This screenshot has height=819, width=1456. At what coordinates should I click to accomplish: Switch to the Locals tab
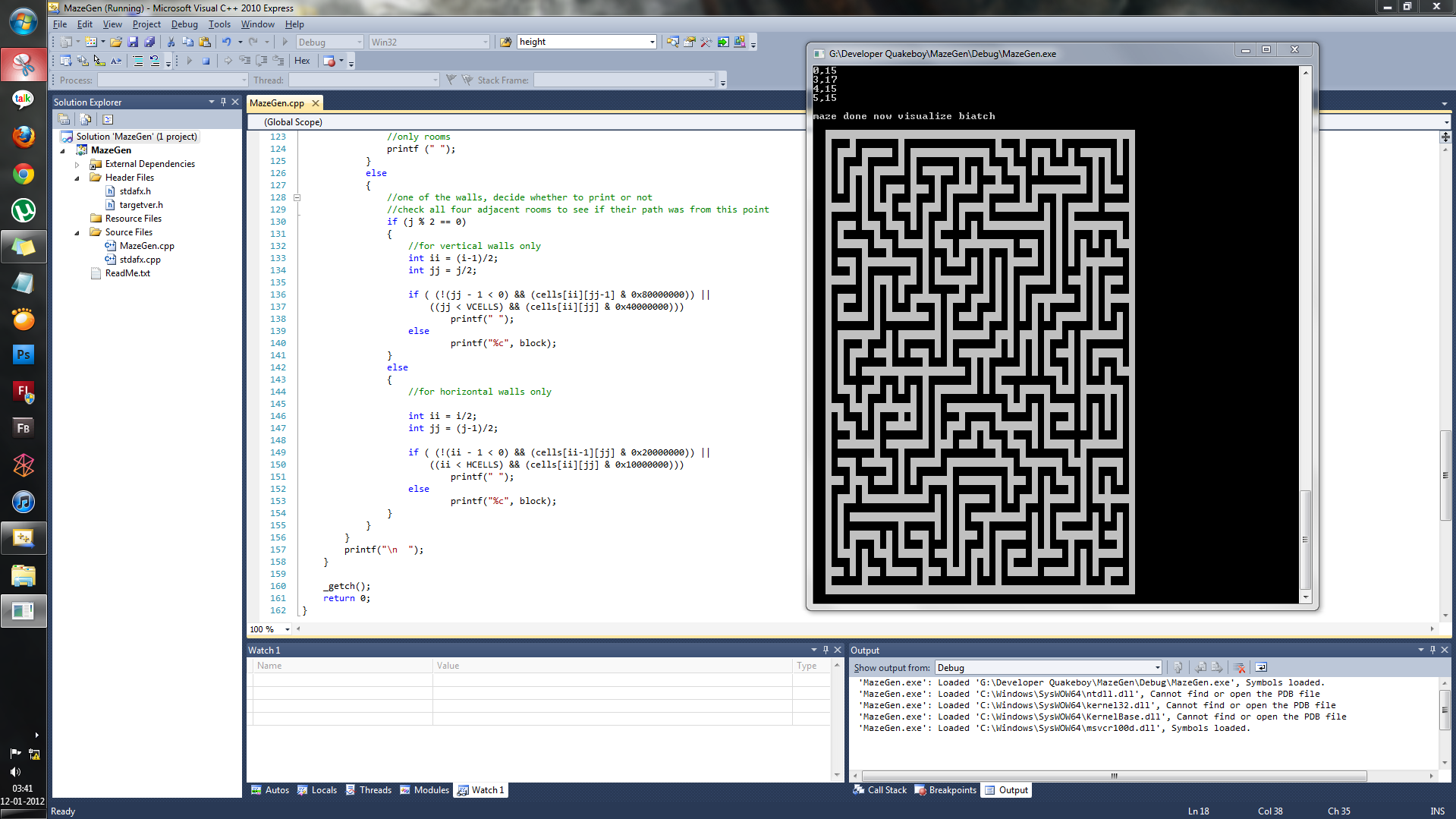coord(317,790)
